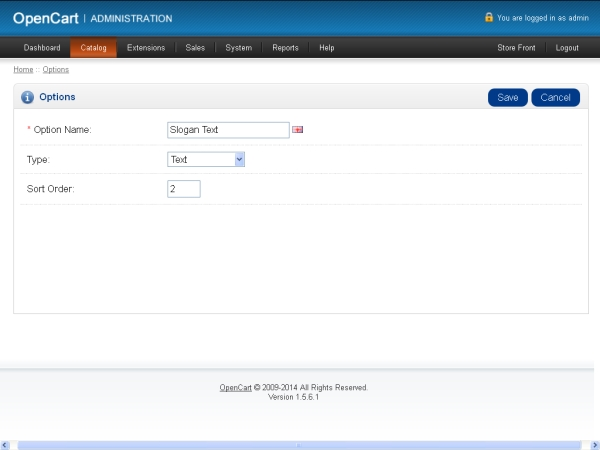The height and width of the screenshot is (450, 600).
Task: Open the Sales menu
Action: click(195, 48)
